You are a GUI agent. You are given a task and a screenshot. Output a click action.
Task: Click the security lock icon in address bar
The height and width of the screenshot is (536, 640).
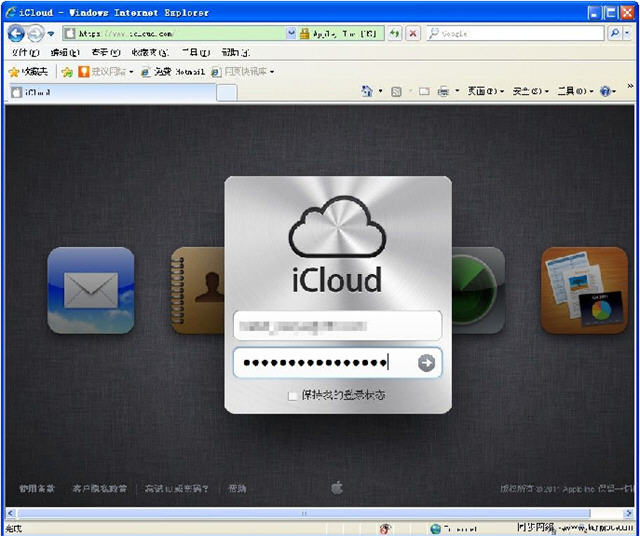click(x=304, y=33)
